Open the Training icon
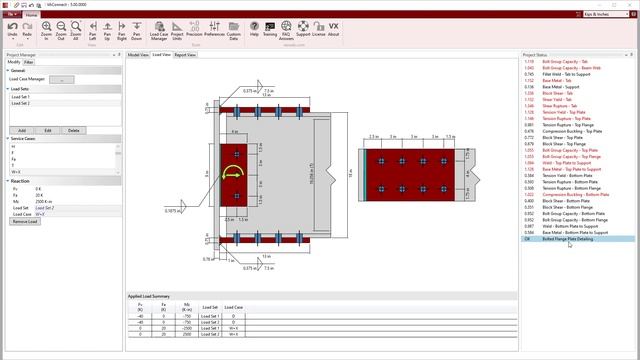Image resolution: width=640 pixels, height=360 pixels. [x=270, y=27]
